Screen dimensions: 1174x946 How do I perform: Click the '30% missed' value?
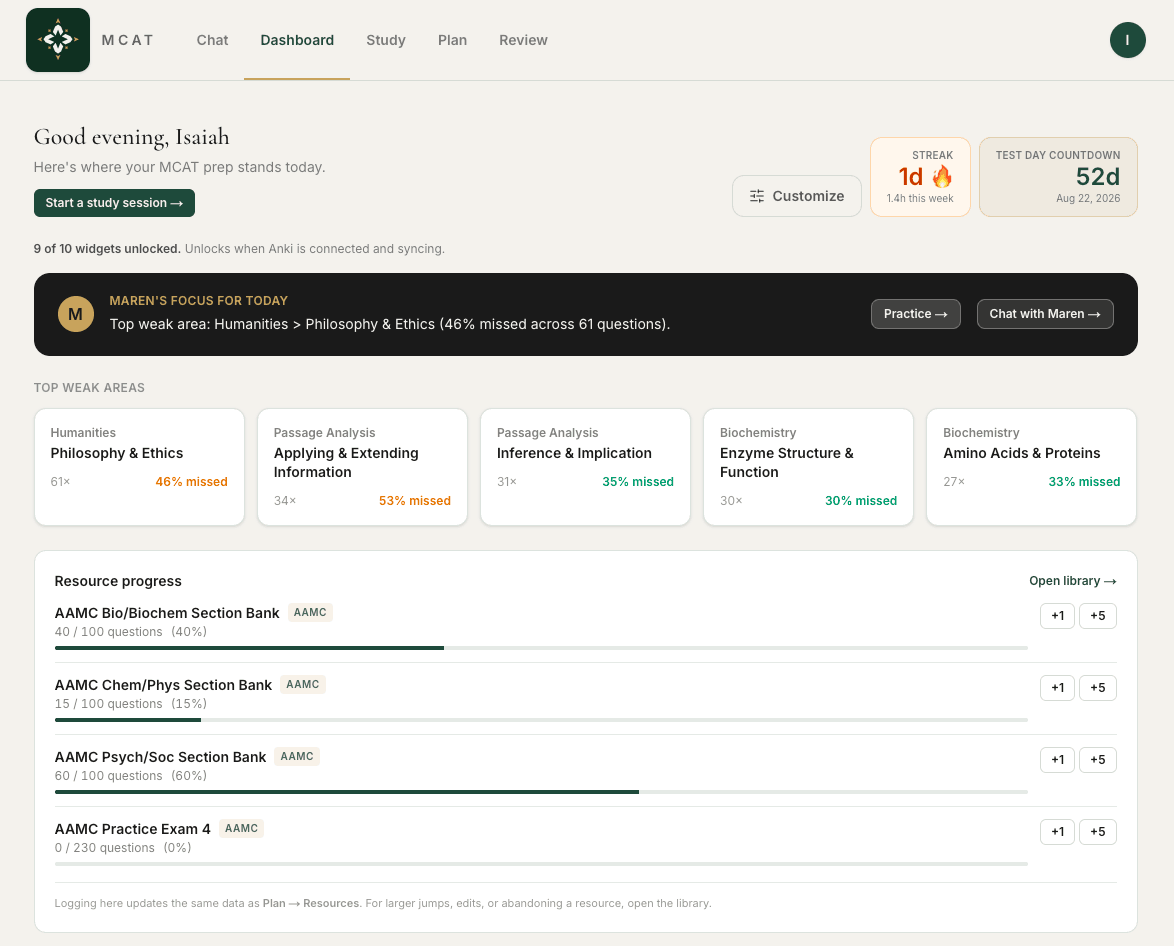(861, 500)
